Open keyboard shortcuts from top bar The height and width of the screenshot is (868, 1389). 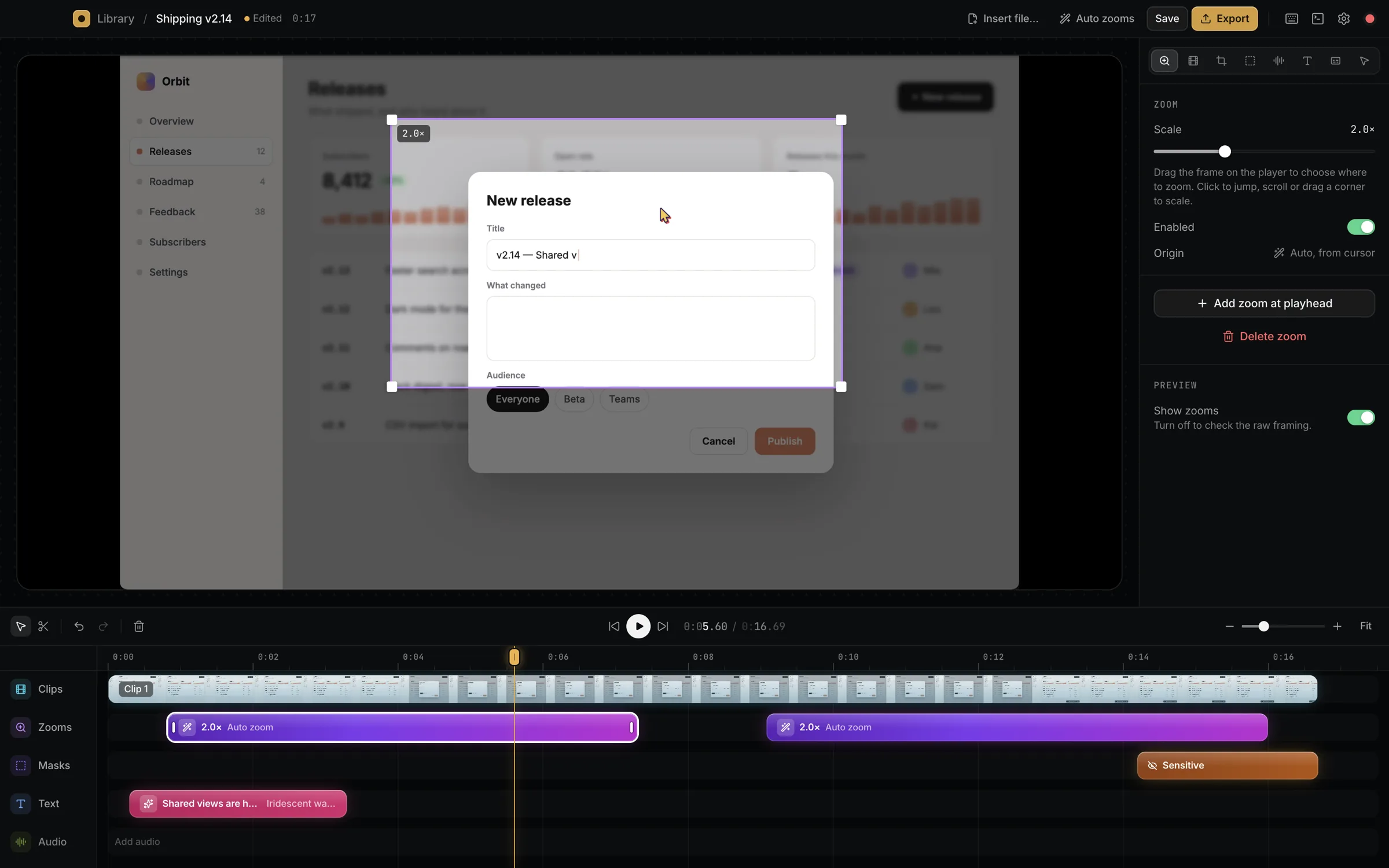(x=1291, y=19)
